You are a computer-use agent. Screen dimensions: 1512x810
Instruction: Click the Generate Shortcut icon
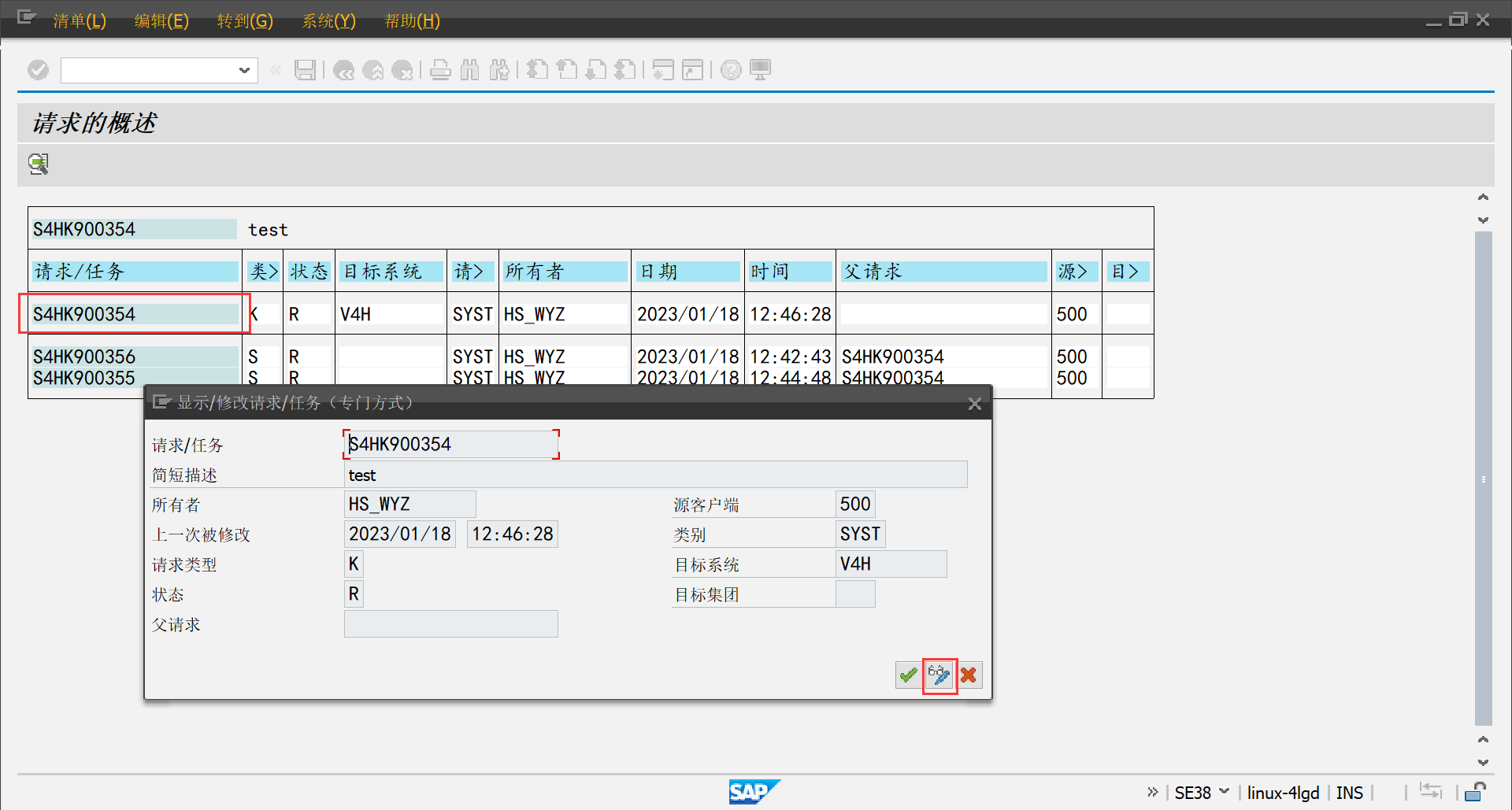tap(692, 70)
